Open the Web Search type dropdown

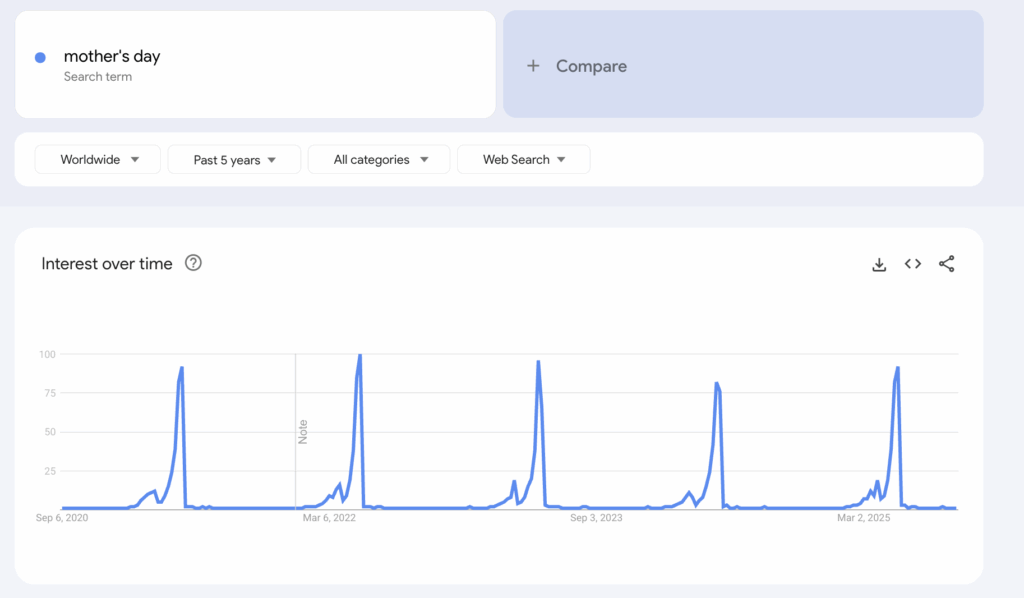[x=524, y=159]
